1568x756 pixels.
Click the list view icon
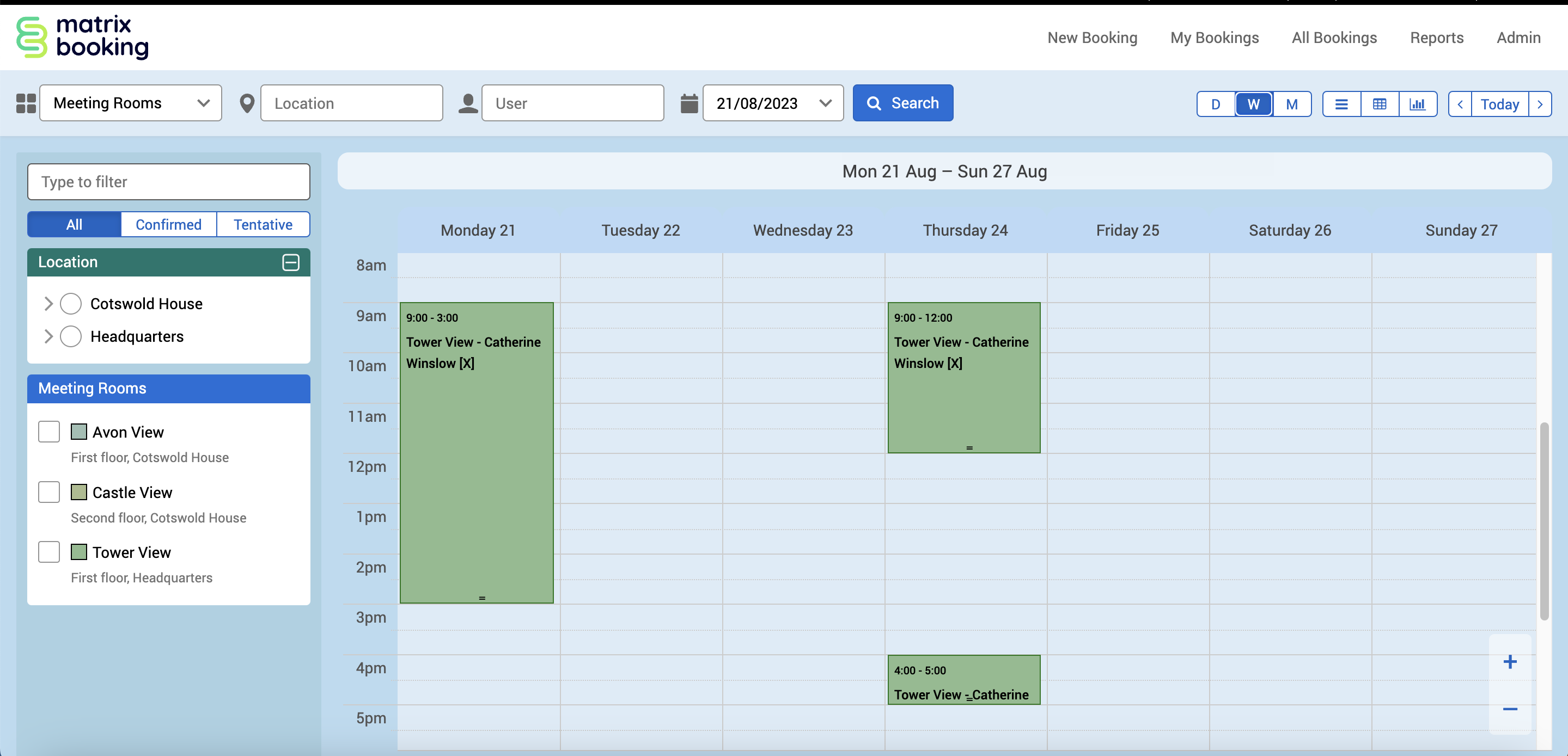pyautogui.click(x=1341, y=104)
